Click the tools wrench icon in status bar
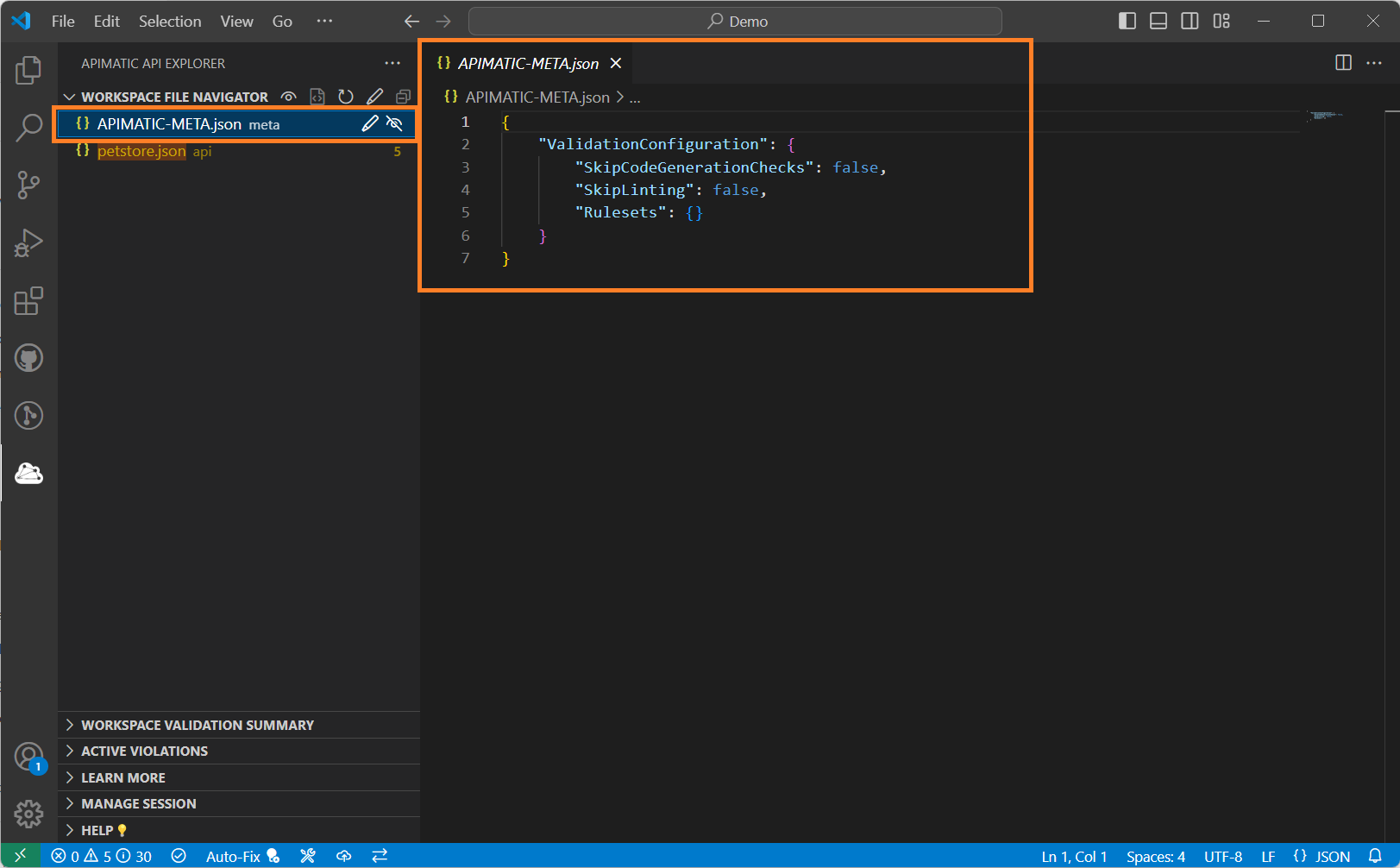1400x868 pixels. coord(307,856)
